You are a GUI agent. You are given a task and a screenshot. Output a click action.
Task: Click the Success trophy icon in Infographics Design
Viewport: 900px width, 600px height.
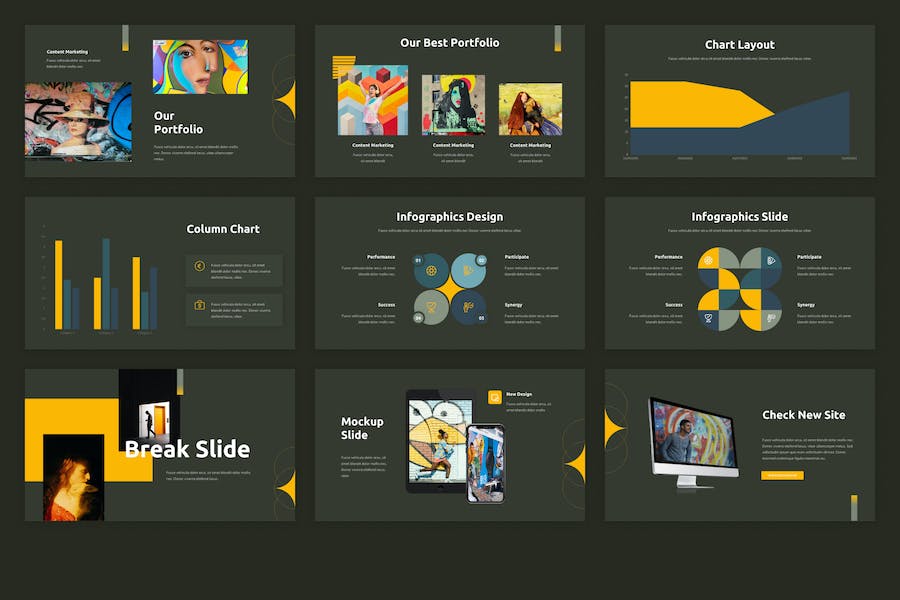(432, 307)
